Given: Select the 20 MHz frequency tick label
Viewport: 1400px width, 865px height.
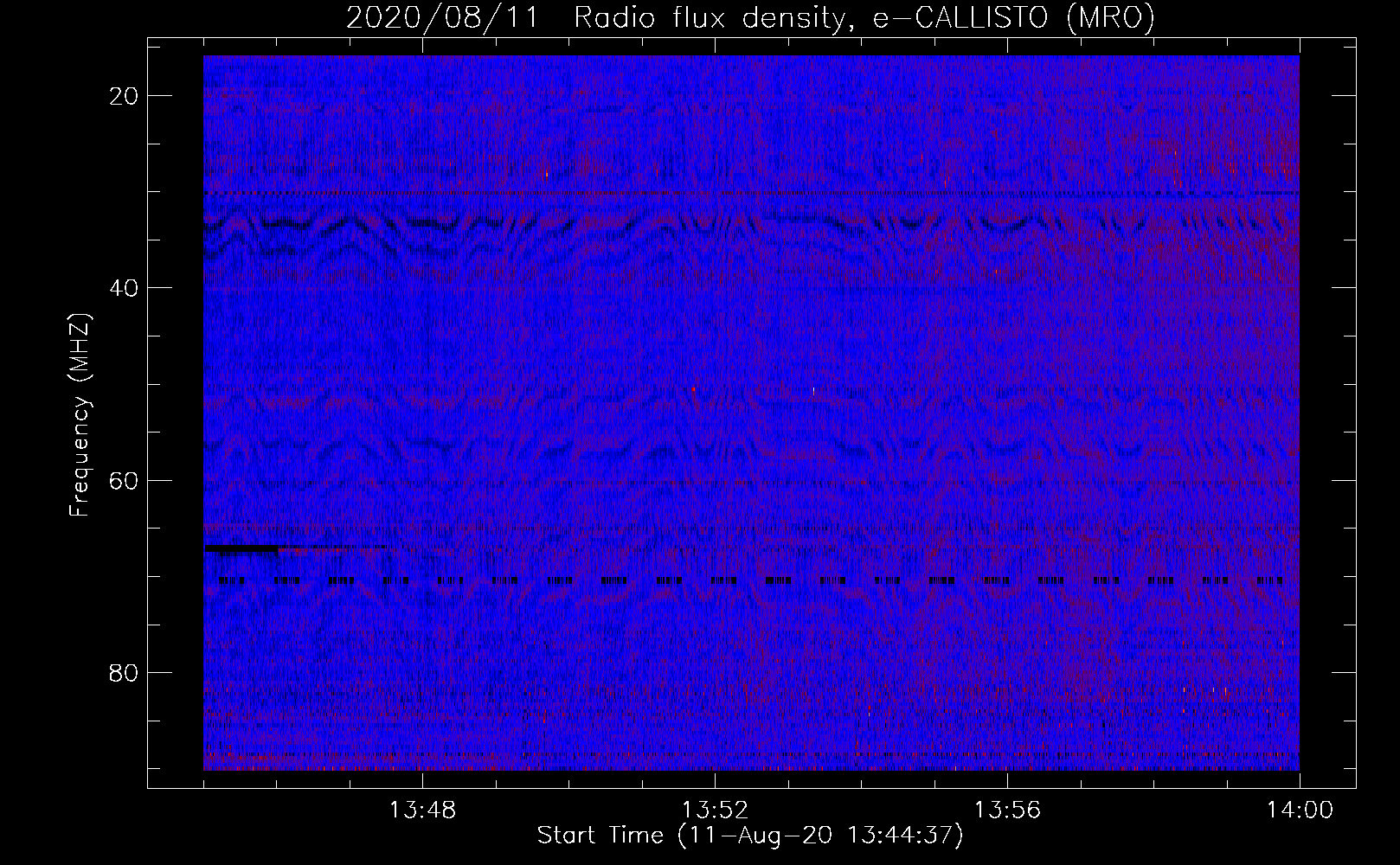Looking at the screenshot, I should (125, 96).
